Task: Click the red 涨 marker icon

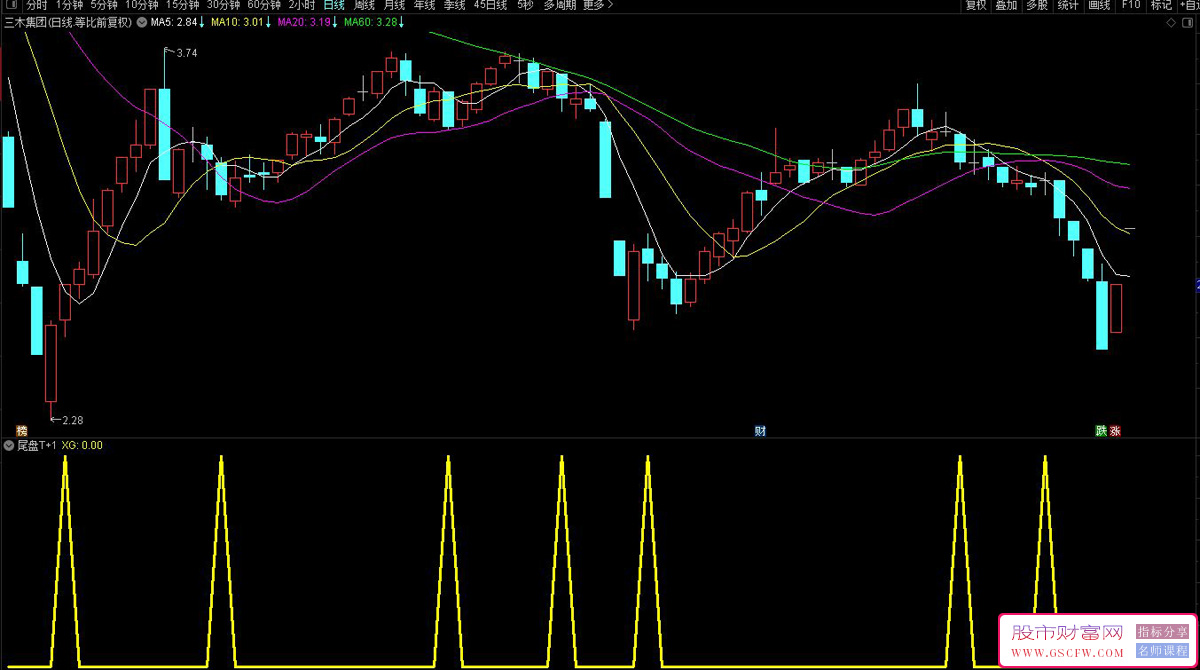Action: click(x=1115, y=431)
